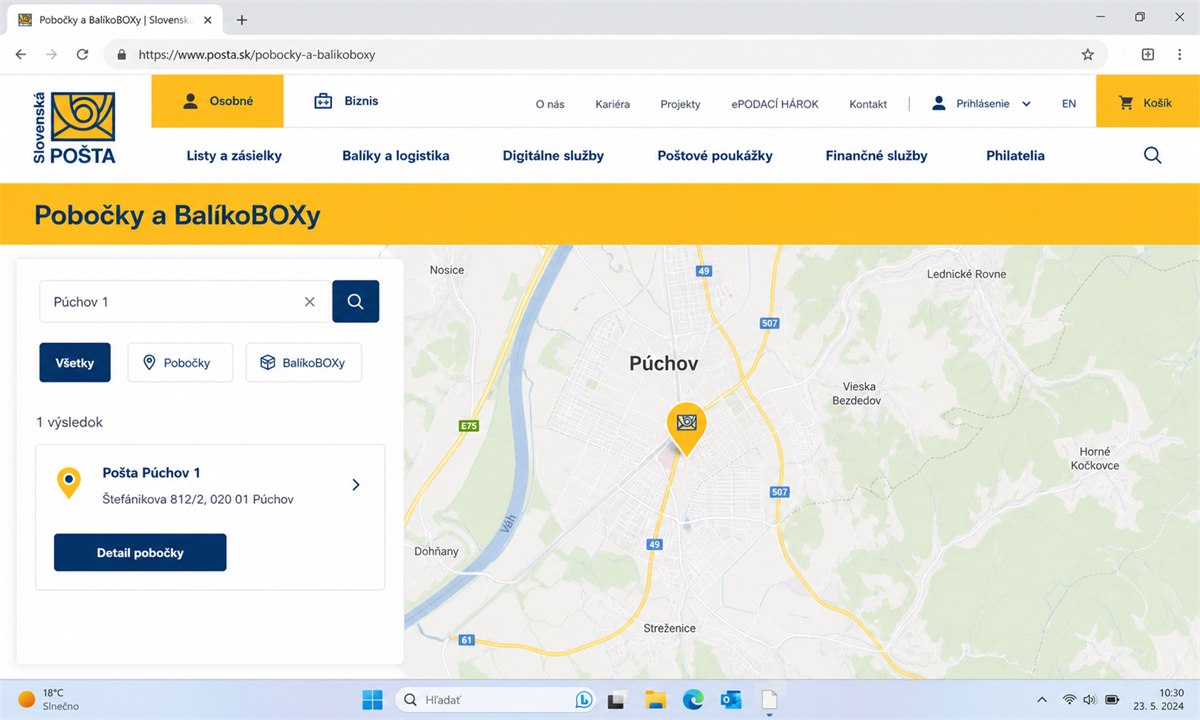Open the site search magnifier icon

(1152, 155)
